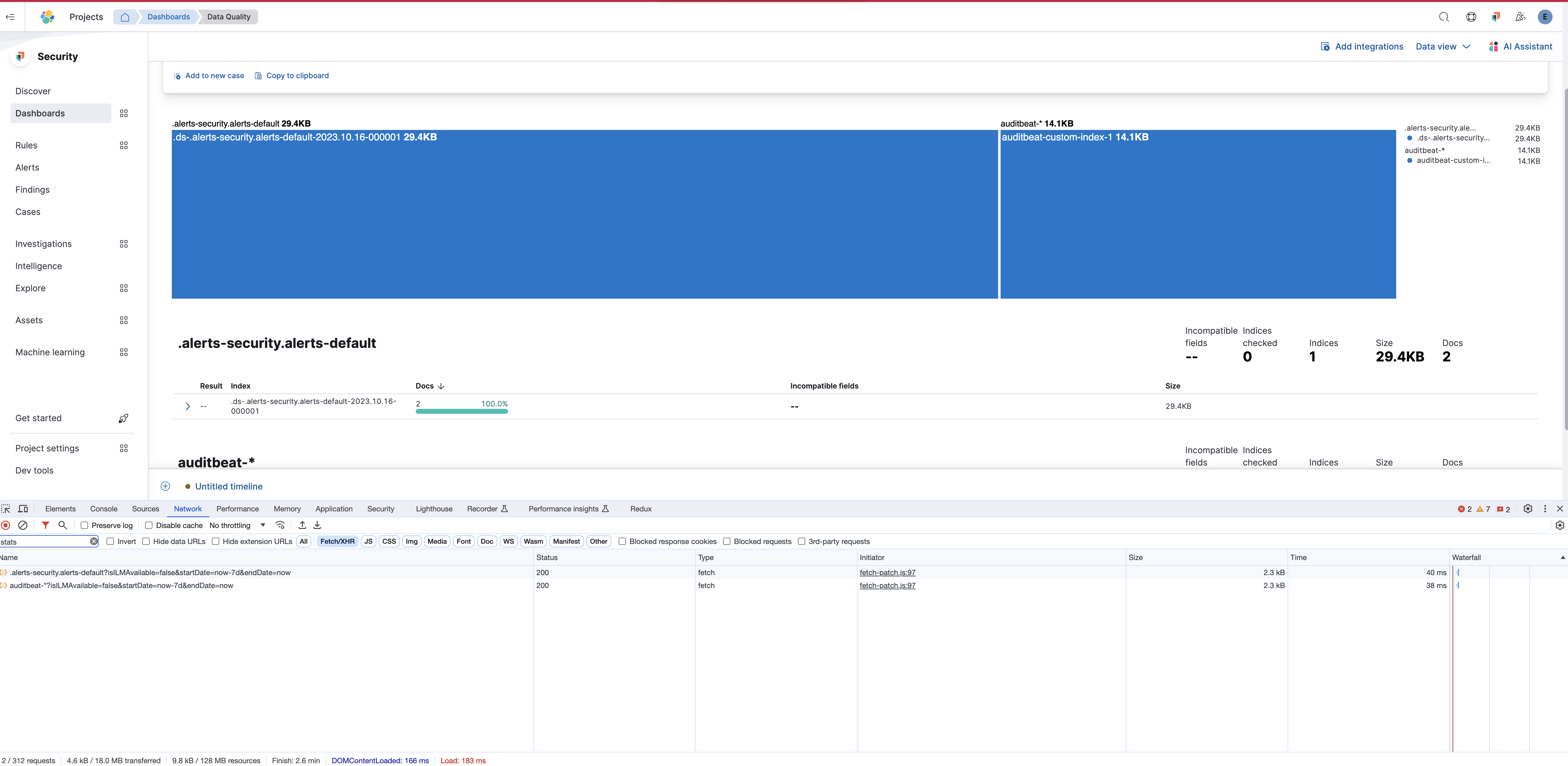The width and height of the screenshot is (1568, 766).
Task: Open DevTools more options kebab menu
Action: click(x=1545, y=509)
